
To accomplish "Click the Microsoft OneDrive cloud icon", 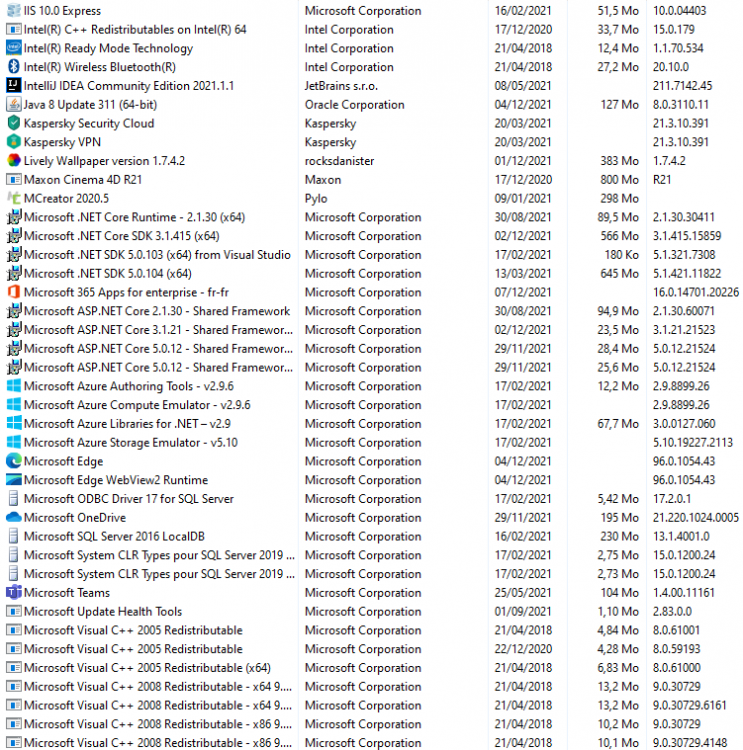I will [13, 517].
